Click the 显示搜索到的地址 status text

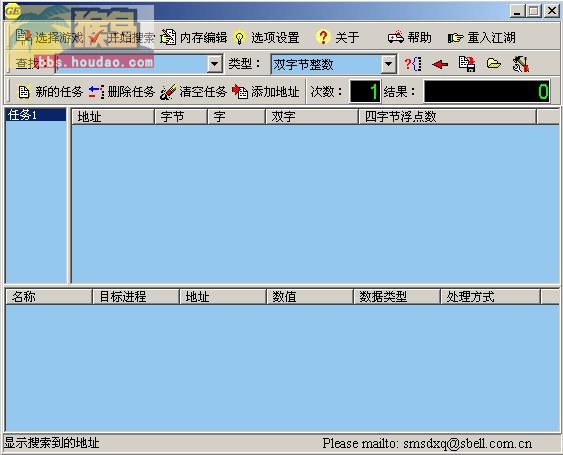[x=52, y=443]
